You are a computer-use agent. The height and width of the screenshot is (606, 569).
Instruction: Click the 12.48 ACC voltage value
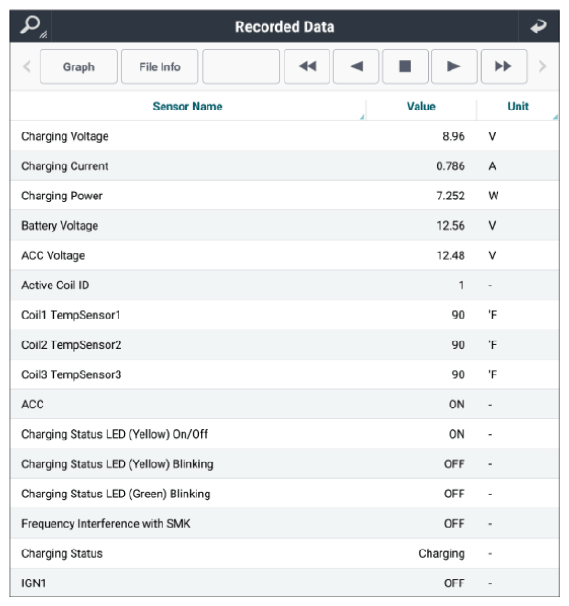(x=450, y=255)
